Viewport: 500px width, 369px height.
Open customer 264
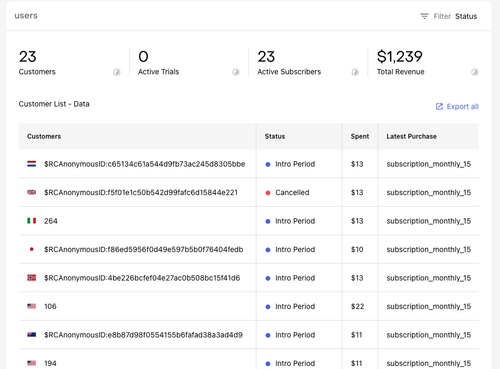(51, 221)
